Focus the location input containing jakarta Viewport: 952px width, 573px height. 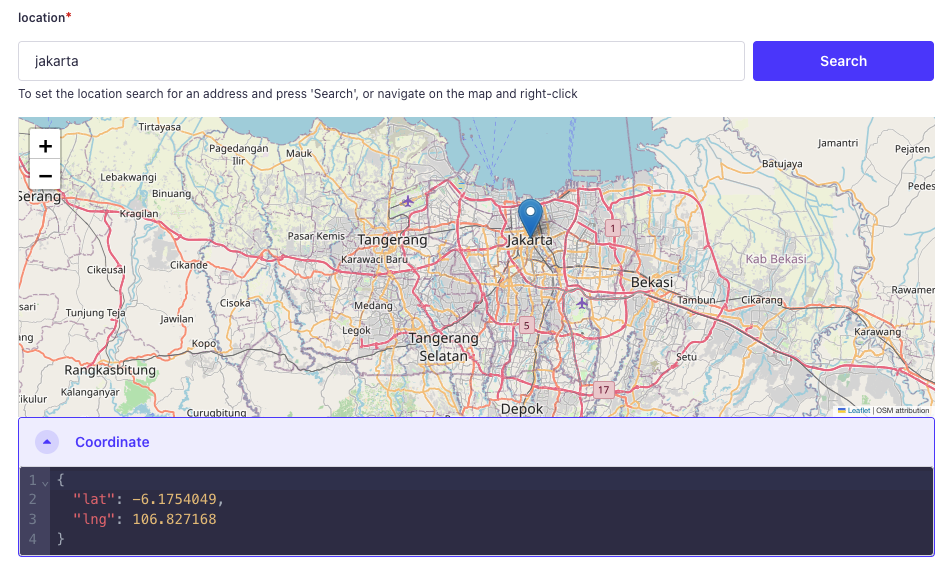[x=381, y=61]
